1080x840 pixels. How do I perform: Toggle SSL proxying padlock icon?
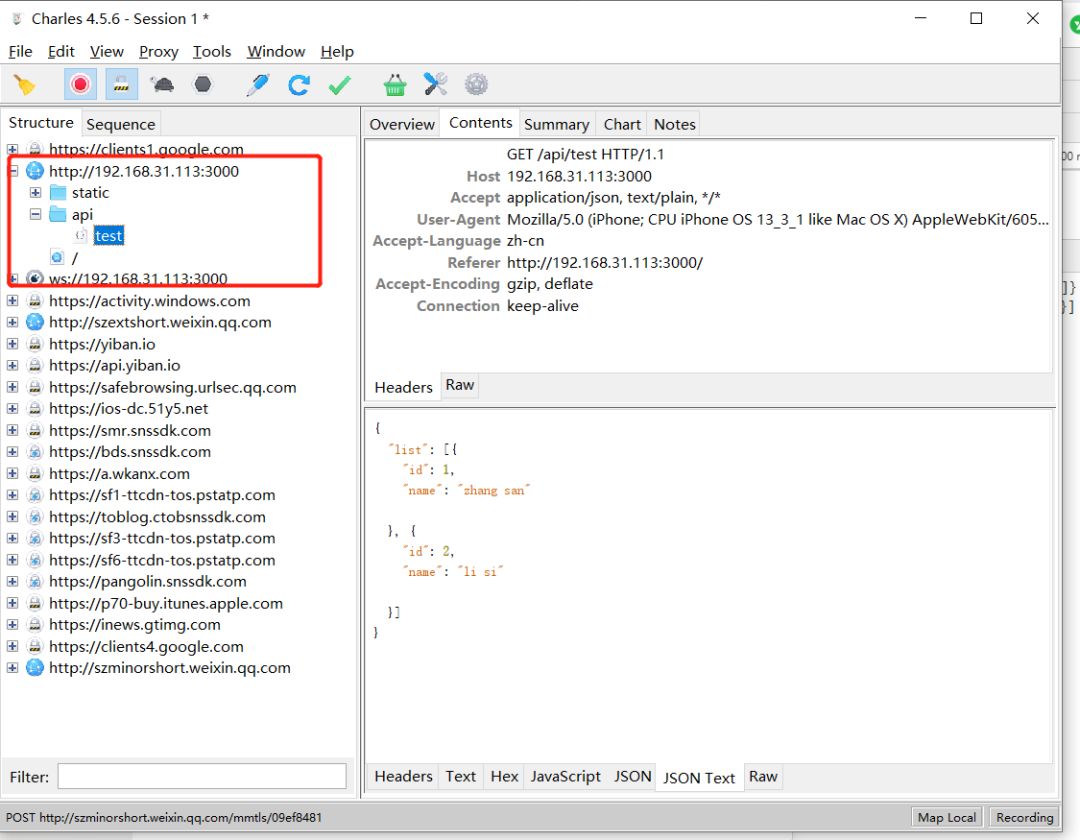tap(121, 85)
